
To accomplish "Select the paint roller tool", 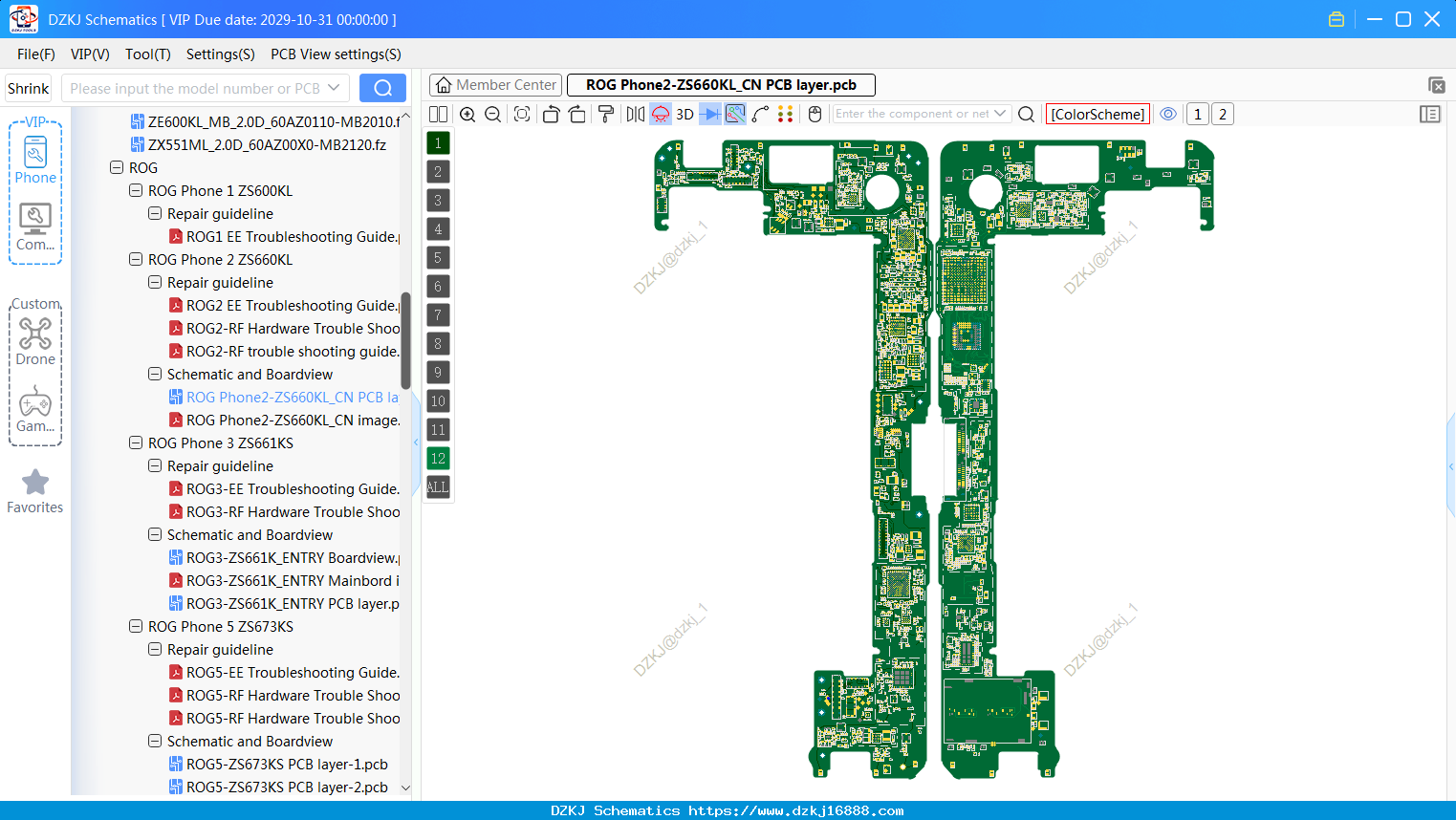I will click(606, 115).
